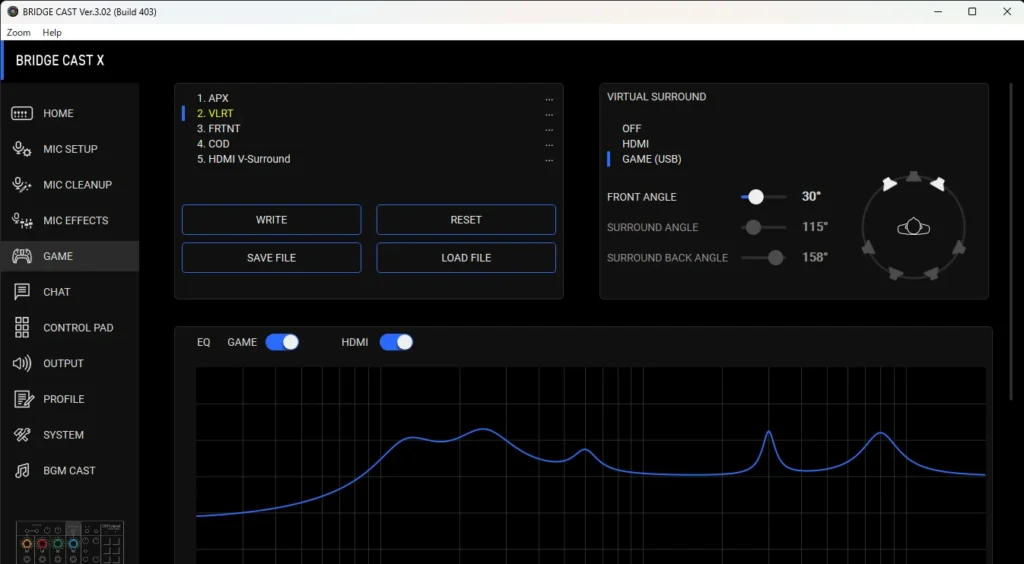Click the Bridge Cast device thumbnail
This screenshot has width=1024, height=564.
pos(69,542)
